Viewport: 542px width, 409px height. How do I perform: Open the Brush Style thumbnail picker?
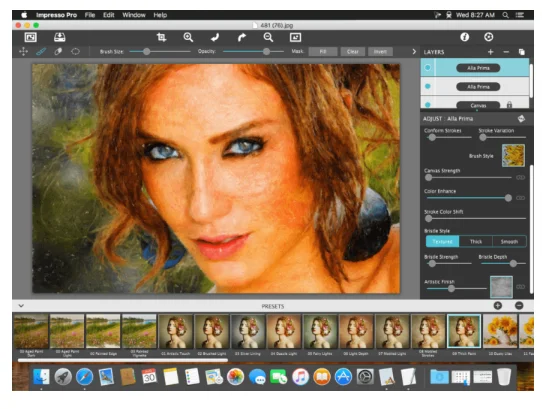click(513, 156)
